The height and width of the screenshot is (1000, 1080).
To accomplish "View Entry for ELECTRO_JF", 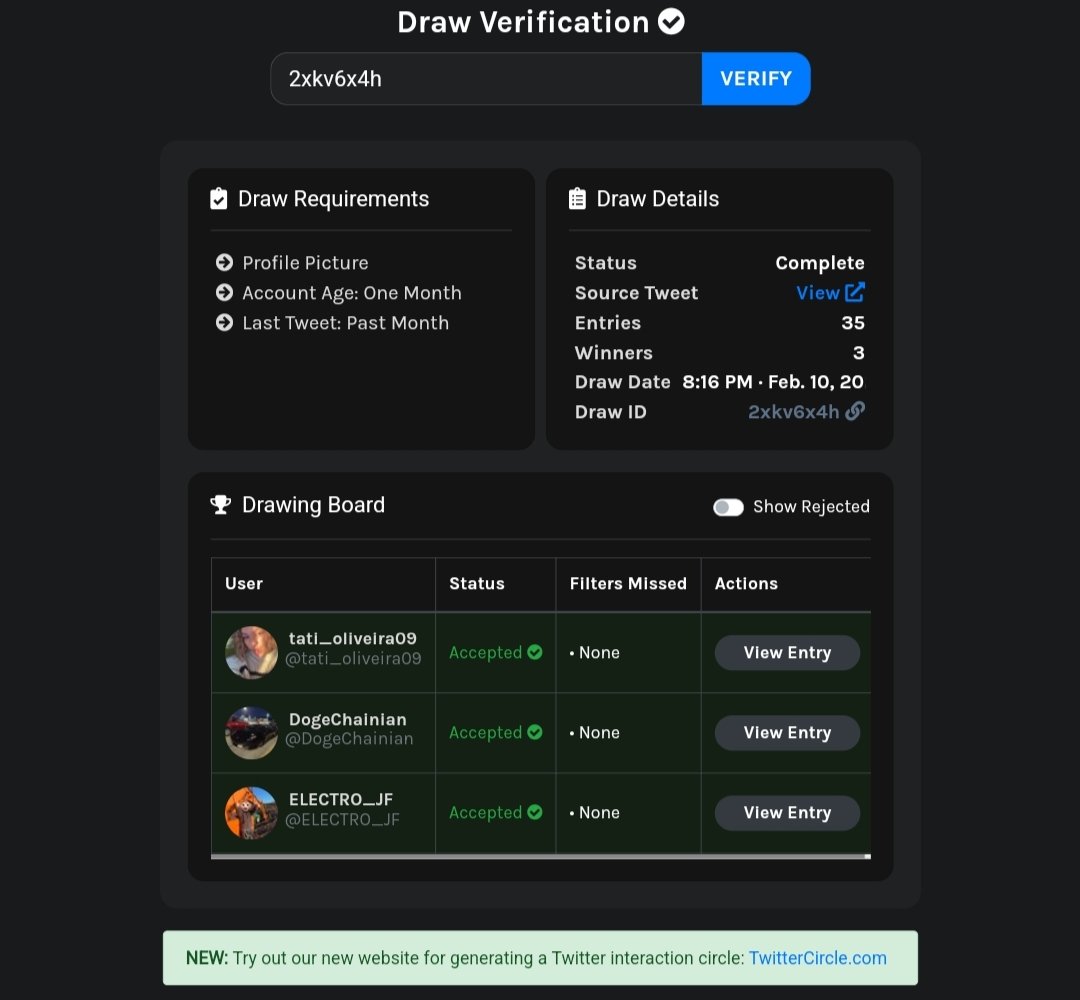I will click(x=787, y=813).
